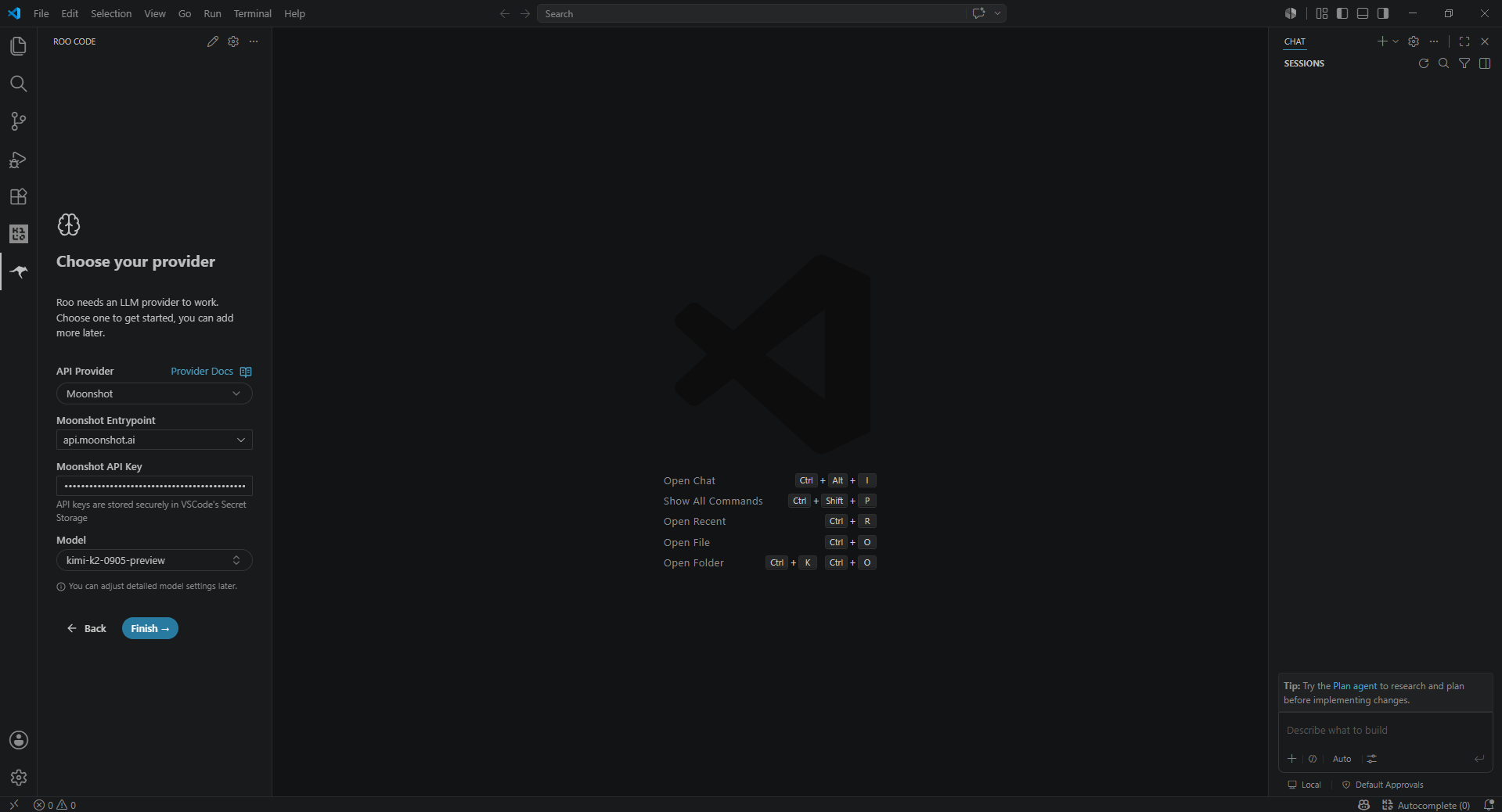Open the Help menu

[294, 13]
